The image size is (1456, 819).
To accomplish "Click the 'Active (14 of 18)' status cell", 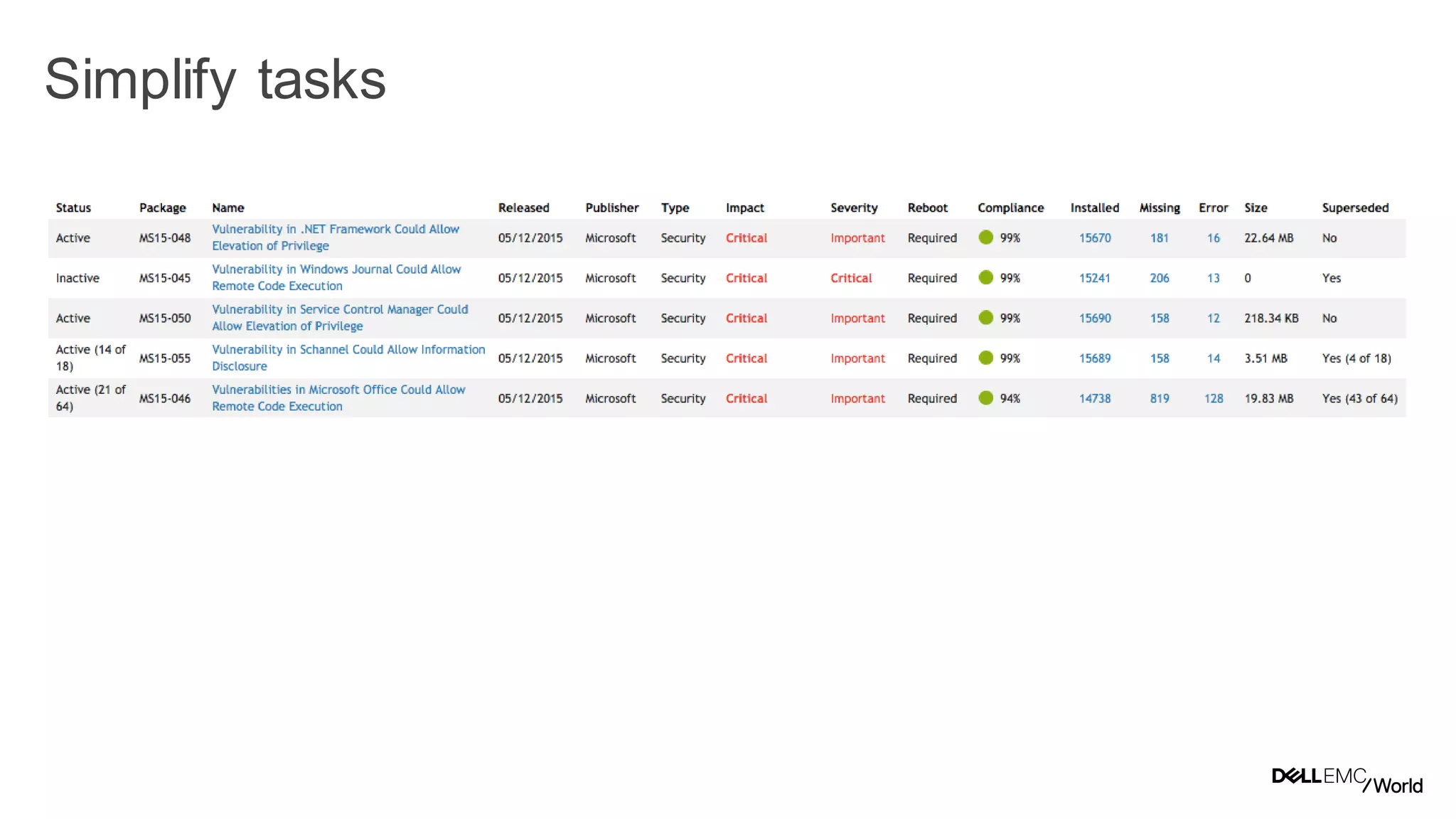I will 91,358.
